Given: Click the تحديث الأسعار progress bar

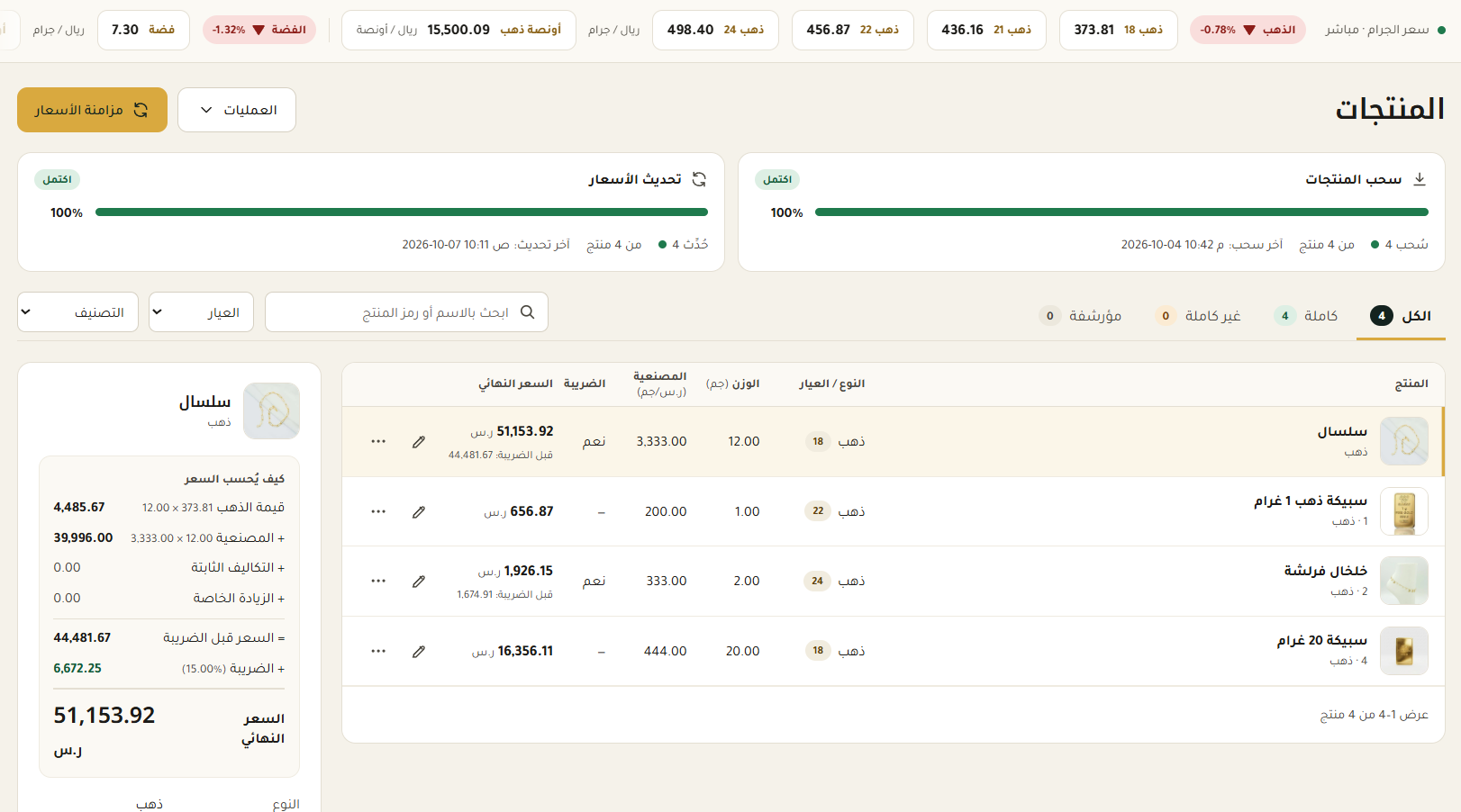Looking at the screenshot, I should [402, 212].
